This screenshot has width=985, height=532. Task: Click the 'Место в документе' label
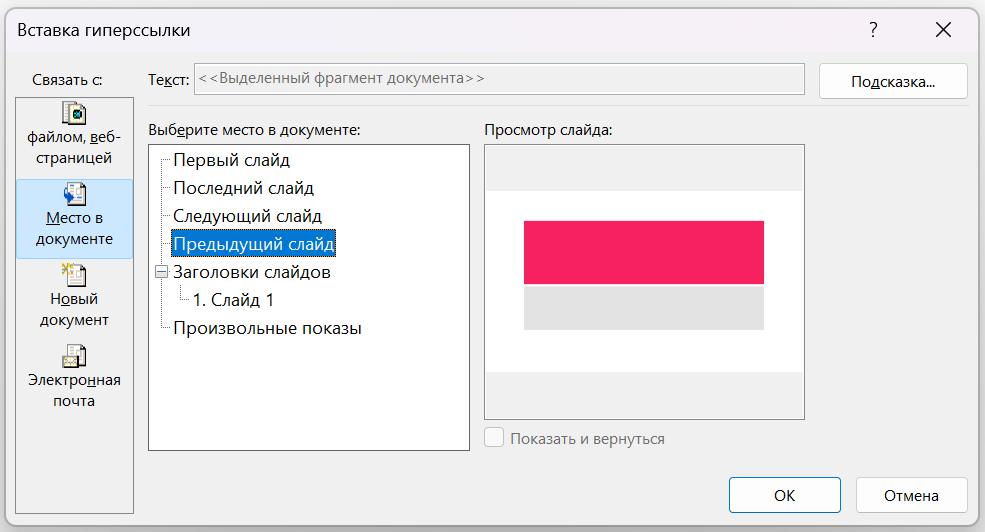point(74,229)
